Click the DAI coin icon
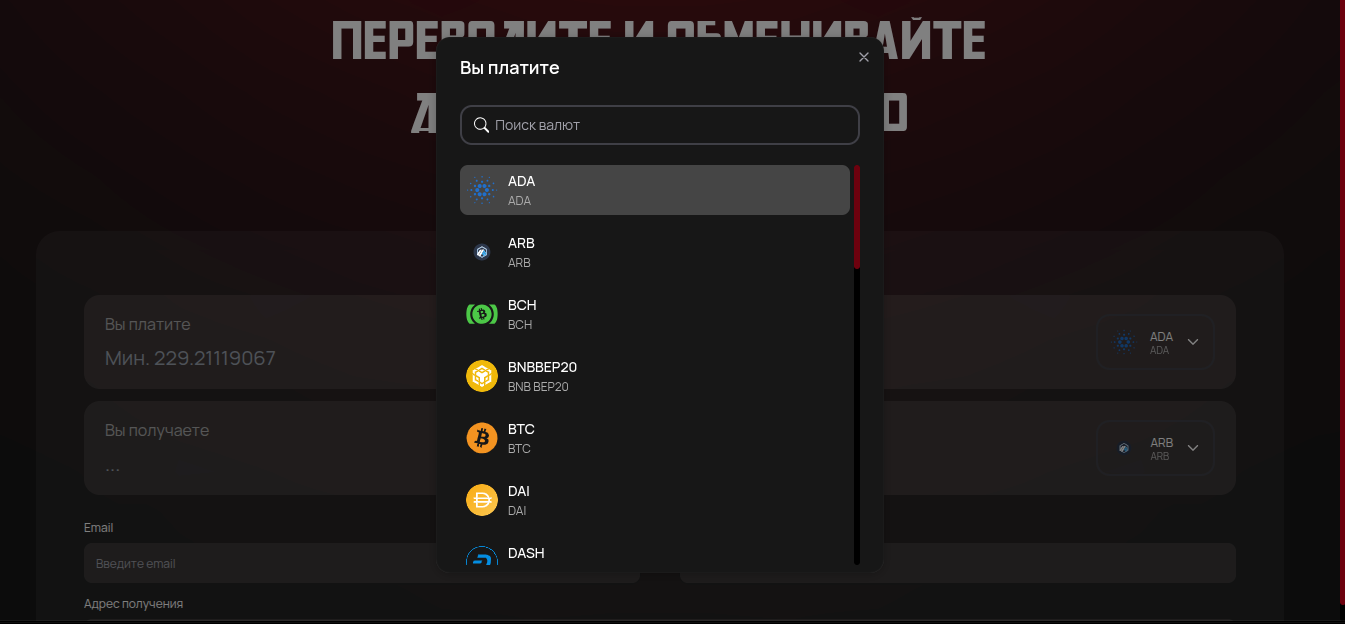Viewport: 1345px width, 624px height. pos(482,500)
